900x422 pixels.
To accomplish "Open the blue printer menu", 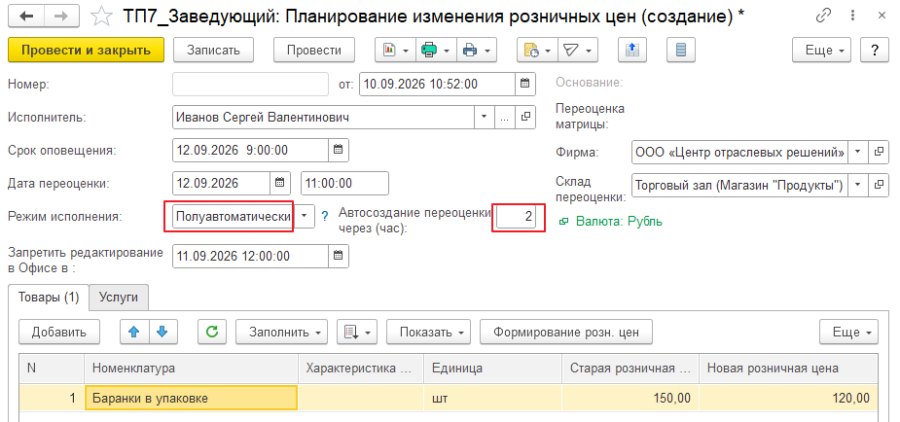I will [x=476, y=51].
